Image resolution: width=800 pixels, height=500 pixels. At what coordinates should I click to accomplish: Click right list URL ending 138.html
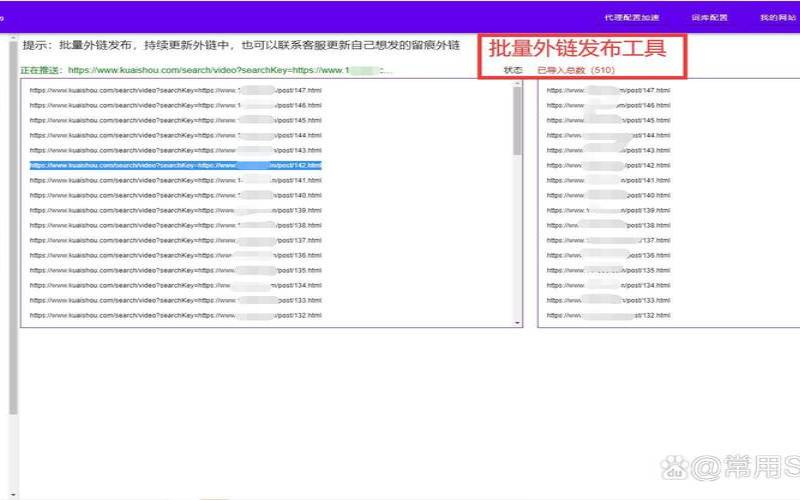point(609,226)
